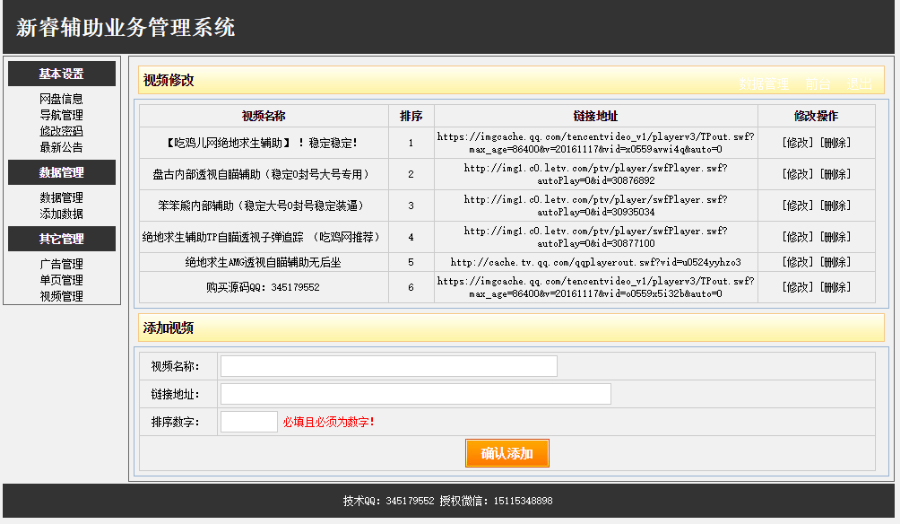Click the imgcache URL with vid=x0559avwi4q

click(x=596, y=143)
